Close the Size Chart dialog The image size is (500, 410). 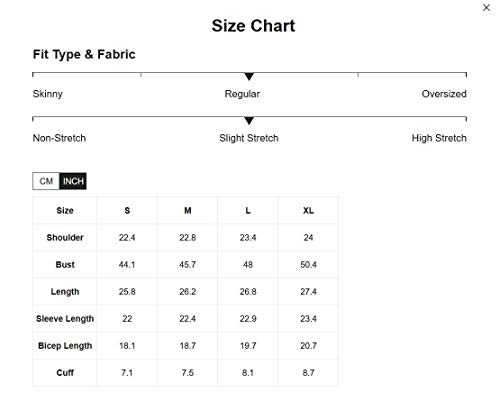(486, 8)
